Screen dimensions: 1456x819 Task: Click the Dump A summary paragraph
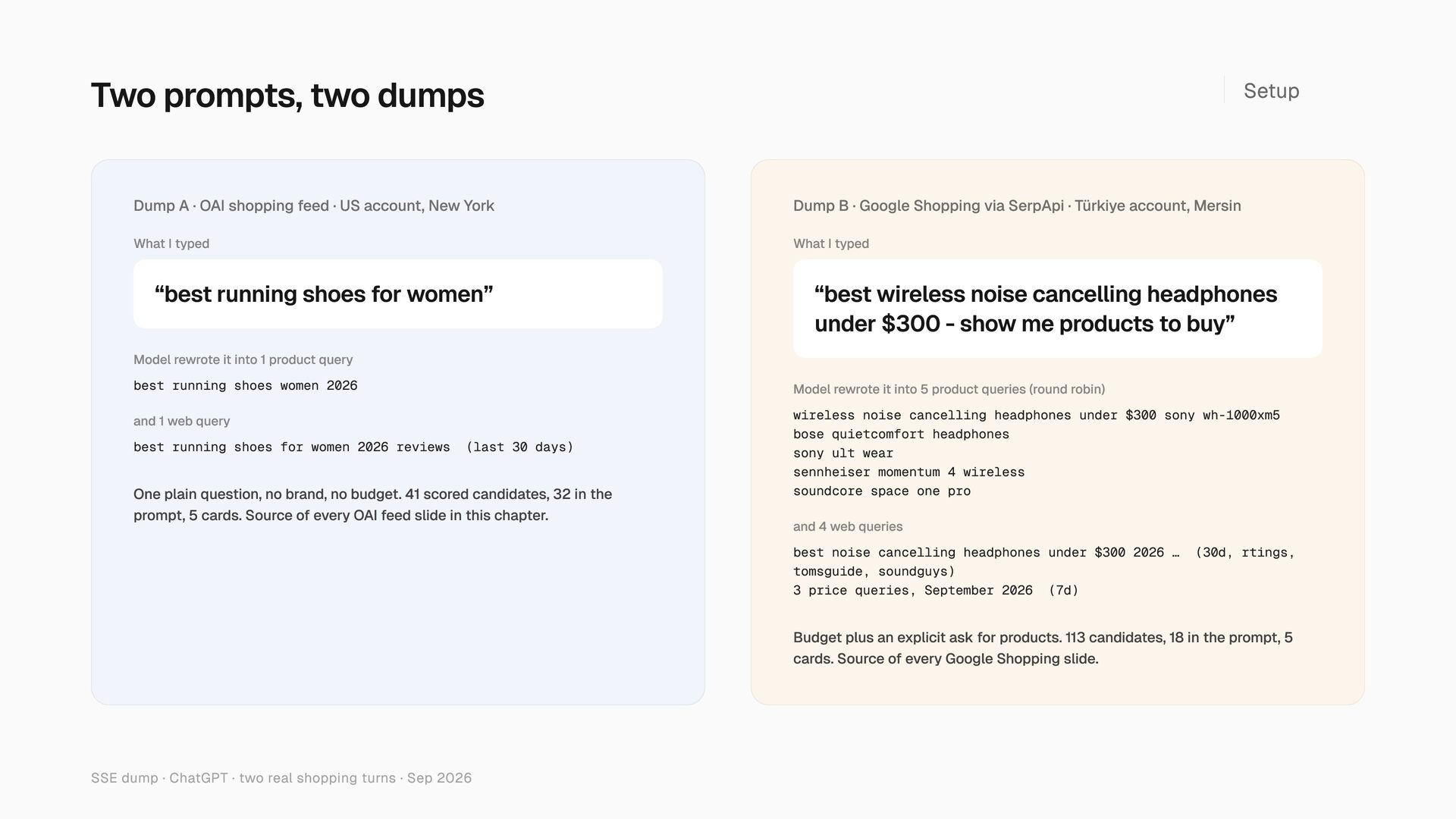(372, 505)
